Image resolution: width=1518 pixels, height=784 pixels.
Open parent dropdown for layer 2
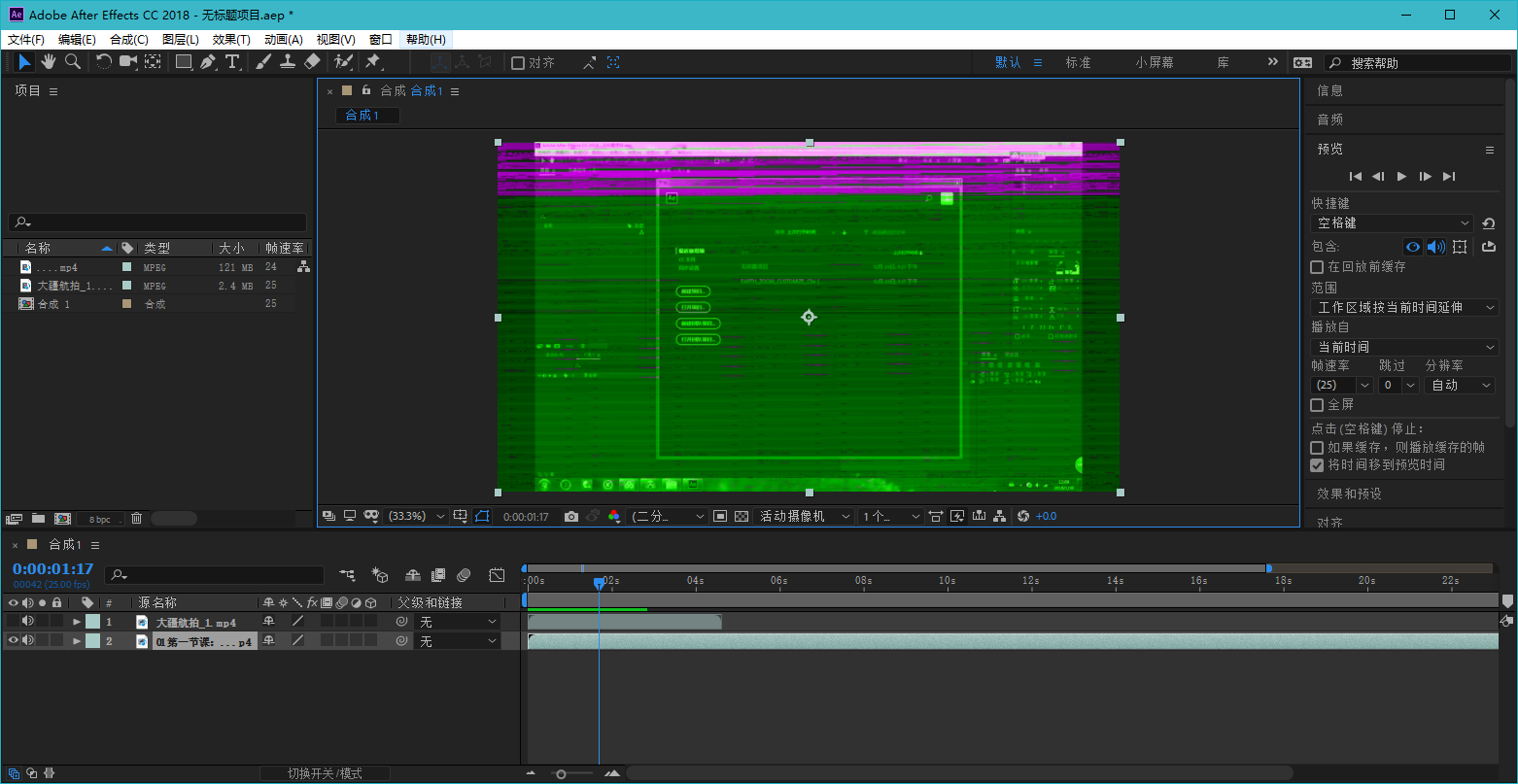coord(458,641)
